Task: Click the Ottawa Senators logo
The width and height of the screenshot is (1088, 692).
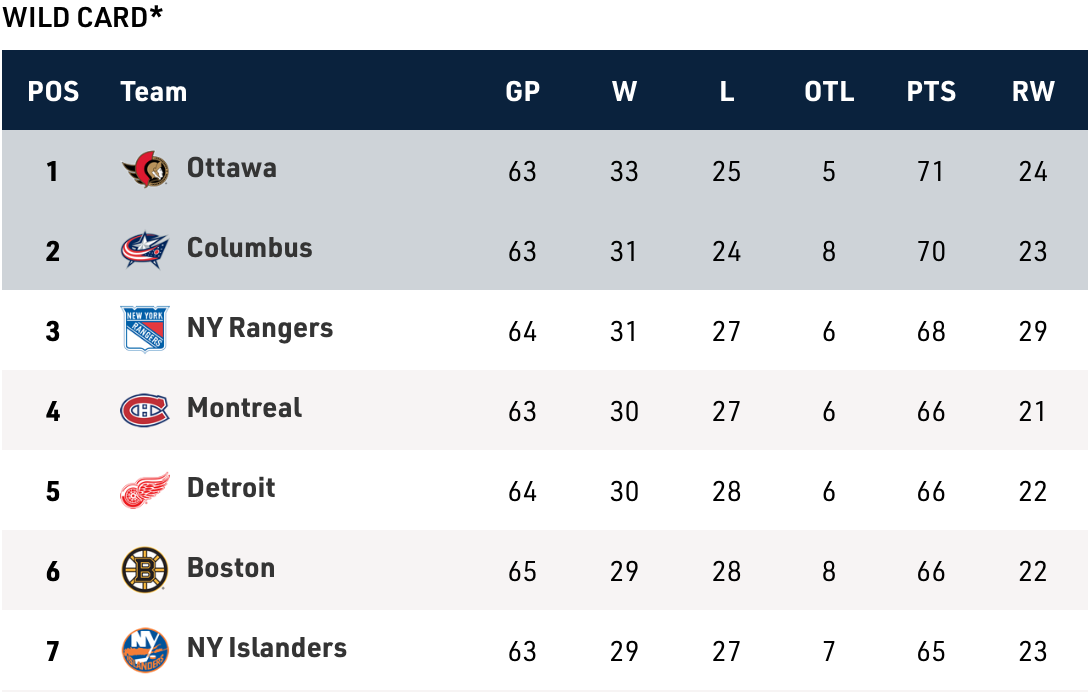Action: (x=145, y=170)
